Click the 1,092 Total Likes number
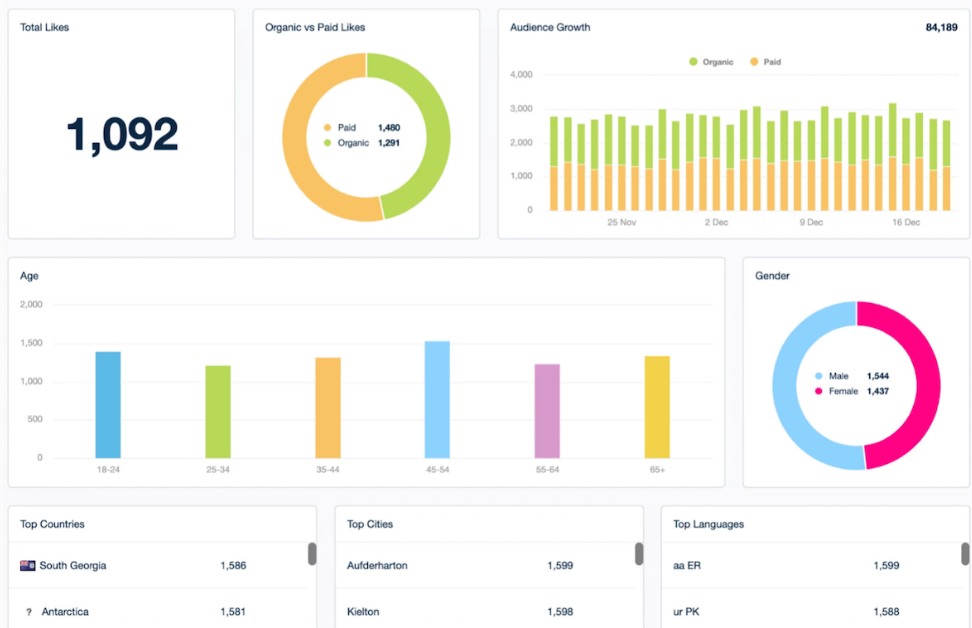Screen dimensions: 972x628 [x=122, y=135]
